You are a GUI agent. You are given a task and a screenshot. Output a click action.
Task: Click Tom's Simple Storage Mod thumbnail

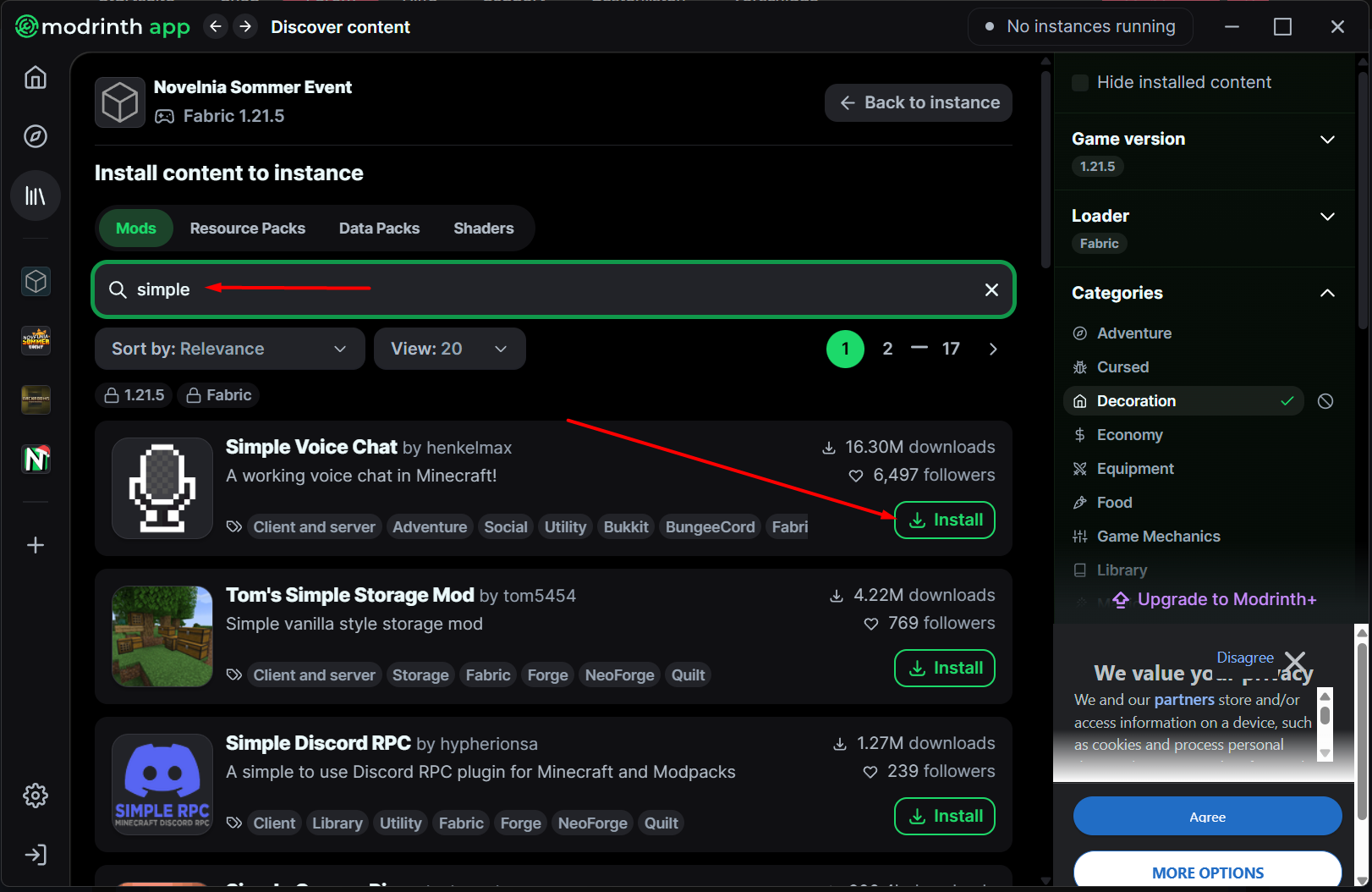(x=162, y=636)
